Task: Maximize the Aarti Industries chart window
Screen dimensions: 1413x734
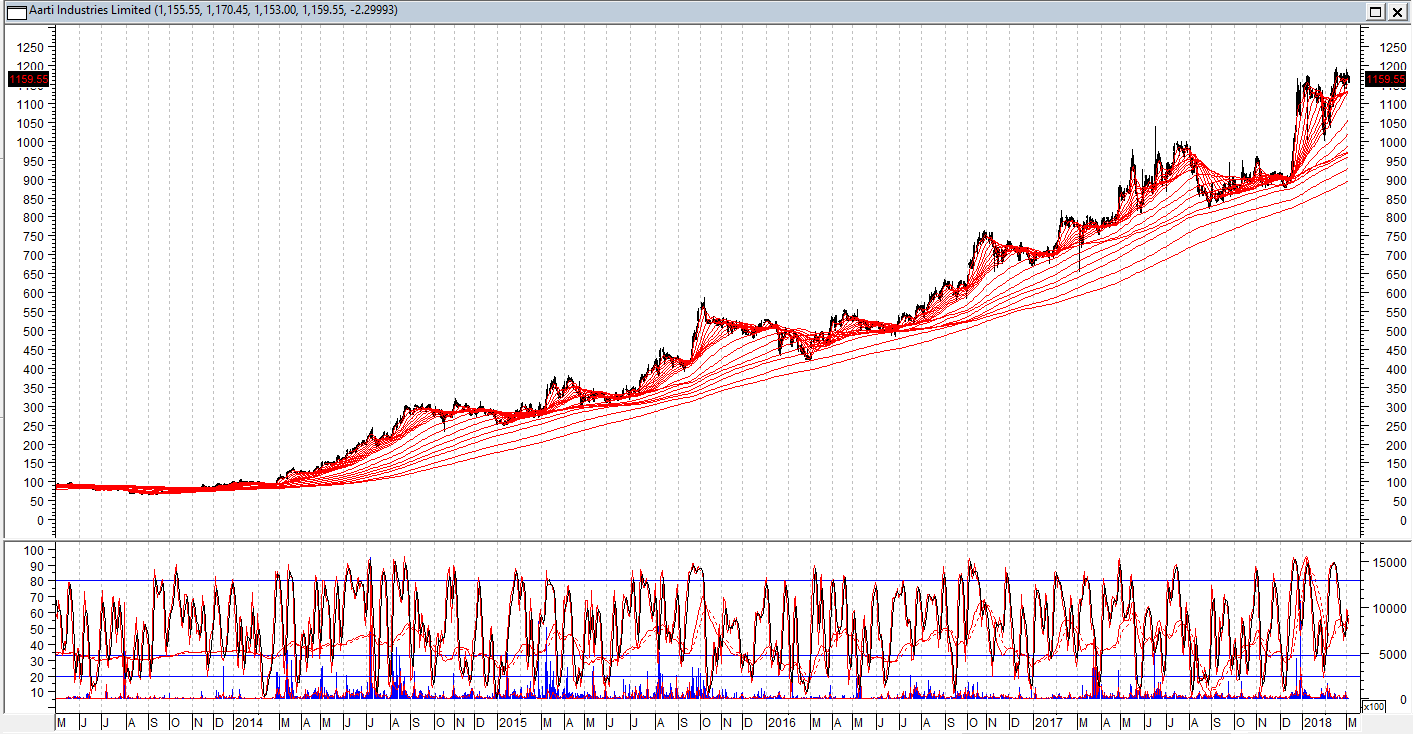Action: (1375, 11)
